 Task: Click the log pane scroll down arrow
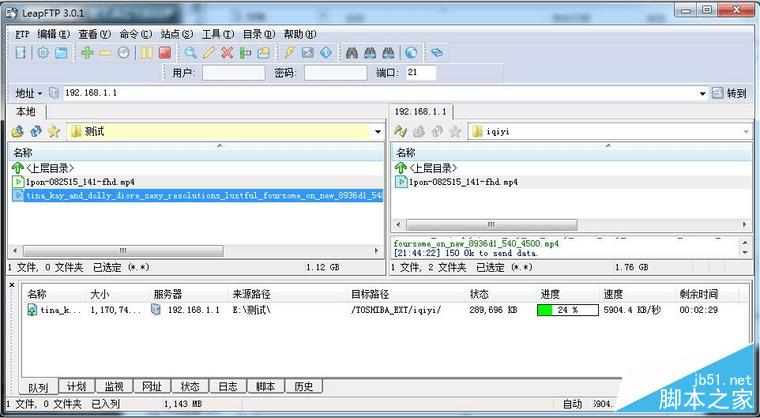click(745, 253)
